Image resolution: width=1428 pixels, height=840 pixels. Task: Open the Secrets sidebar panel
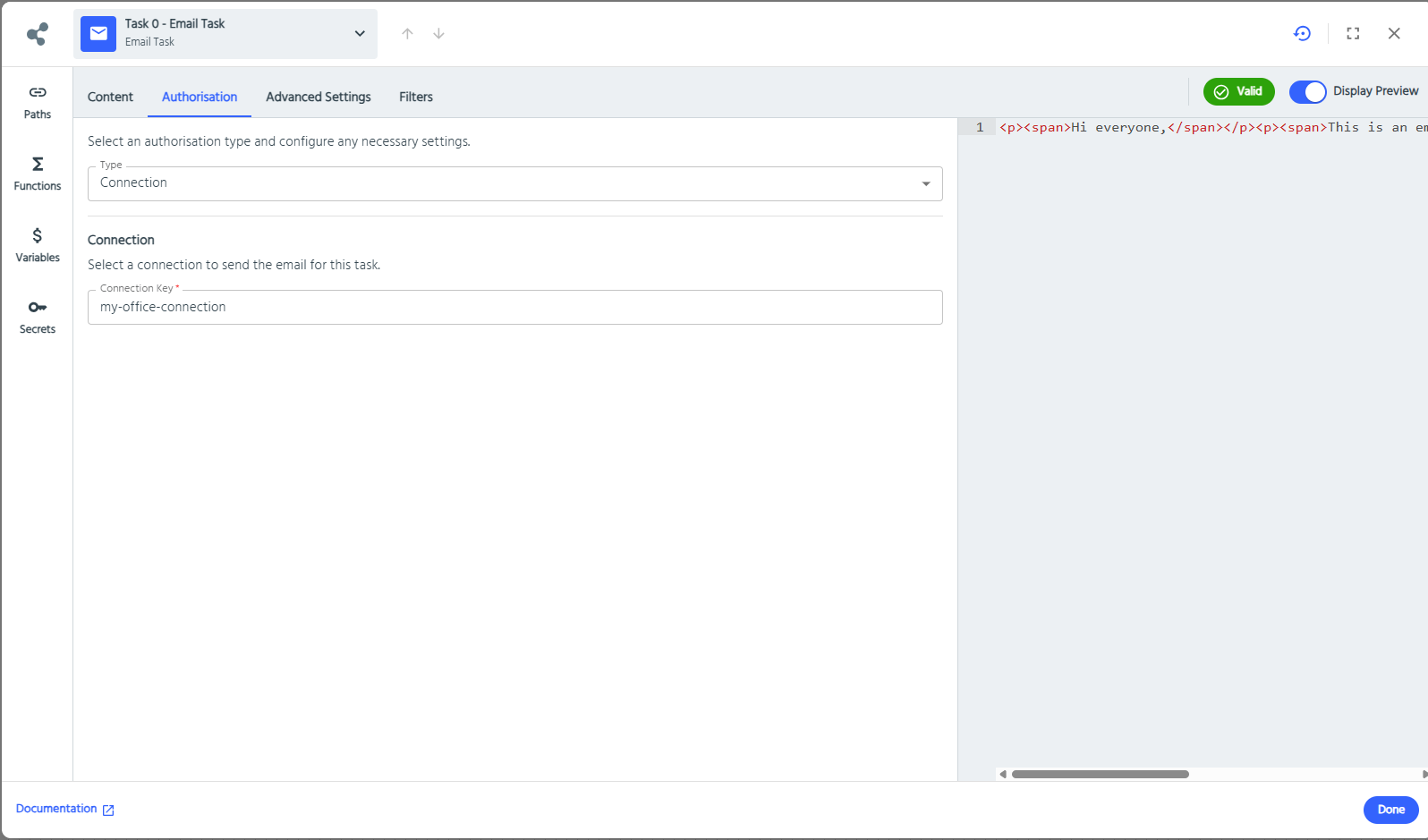click(38, 318)
